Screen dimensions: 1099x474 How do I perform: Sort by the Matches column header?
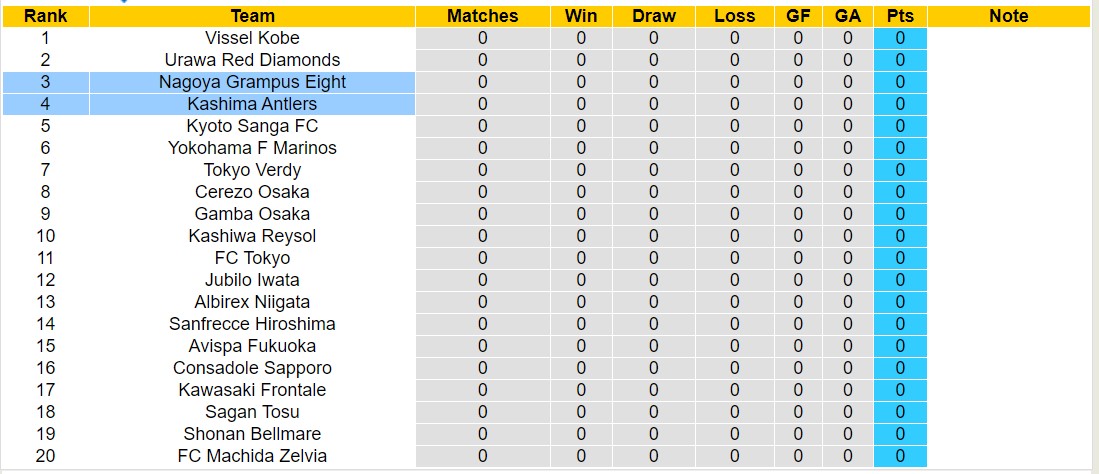click(x=483, y=16)
